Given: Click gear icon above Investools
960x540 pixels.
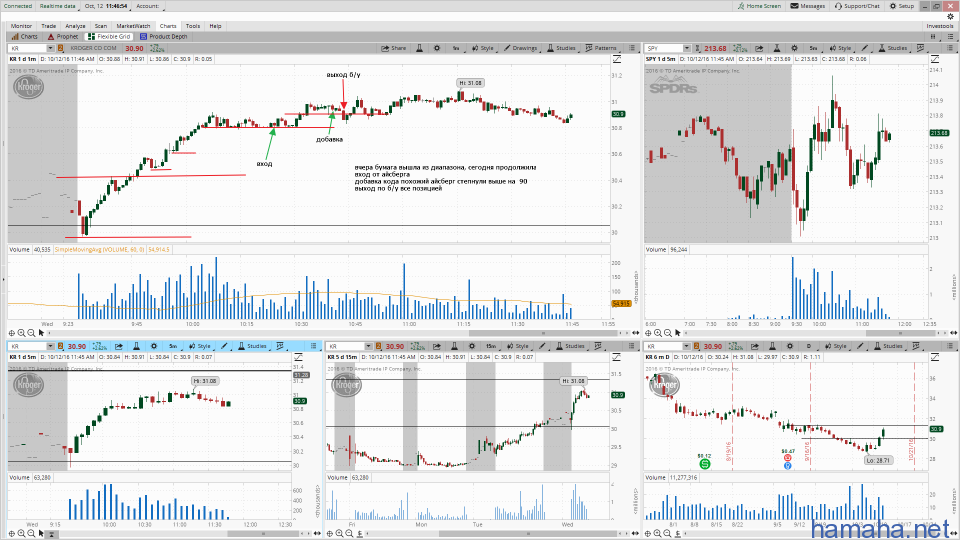Looking at the screenshot, I should pos(951,17).
